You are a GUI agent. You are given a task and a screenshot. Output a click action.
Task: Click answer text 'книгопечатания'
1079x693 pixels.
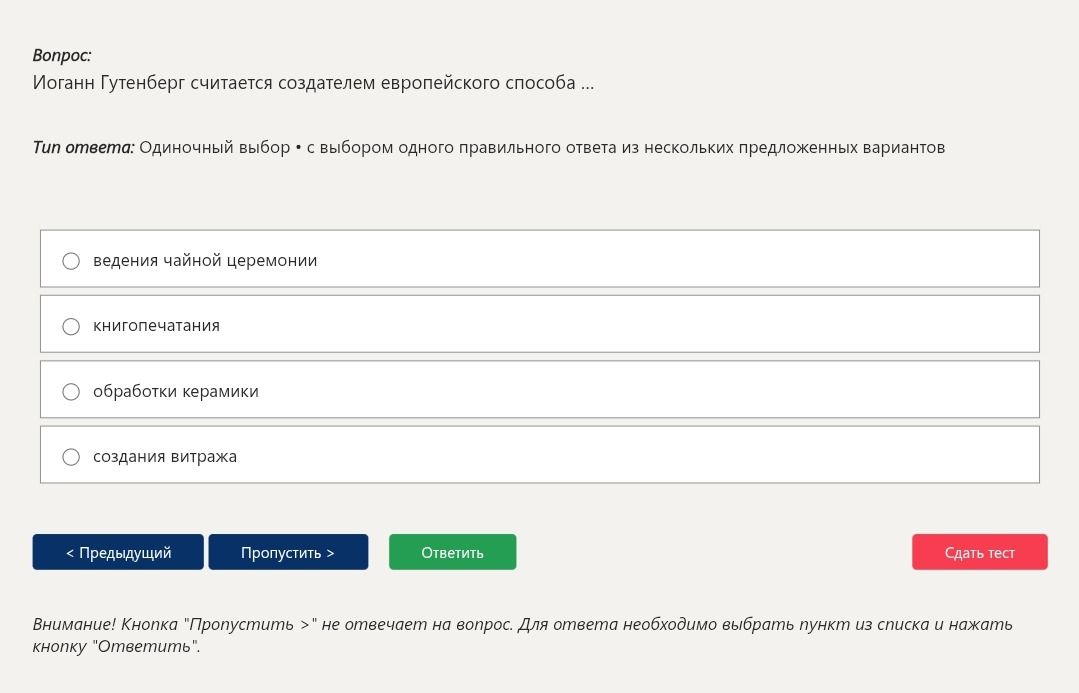[156, 326]
